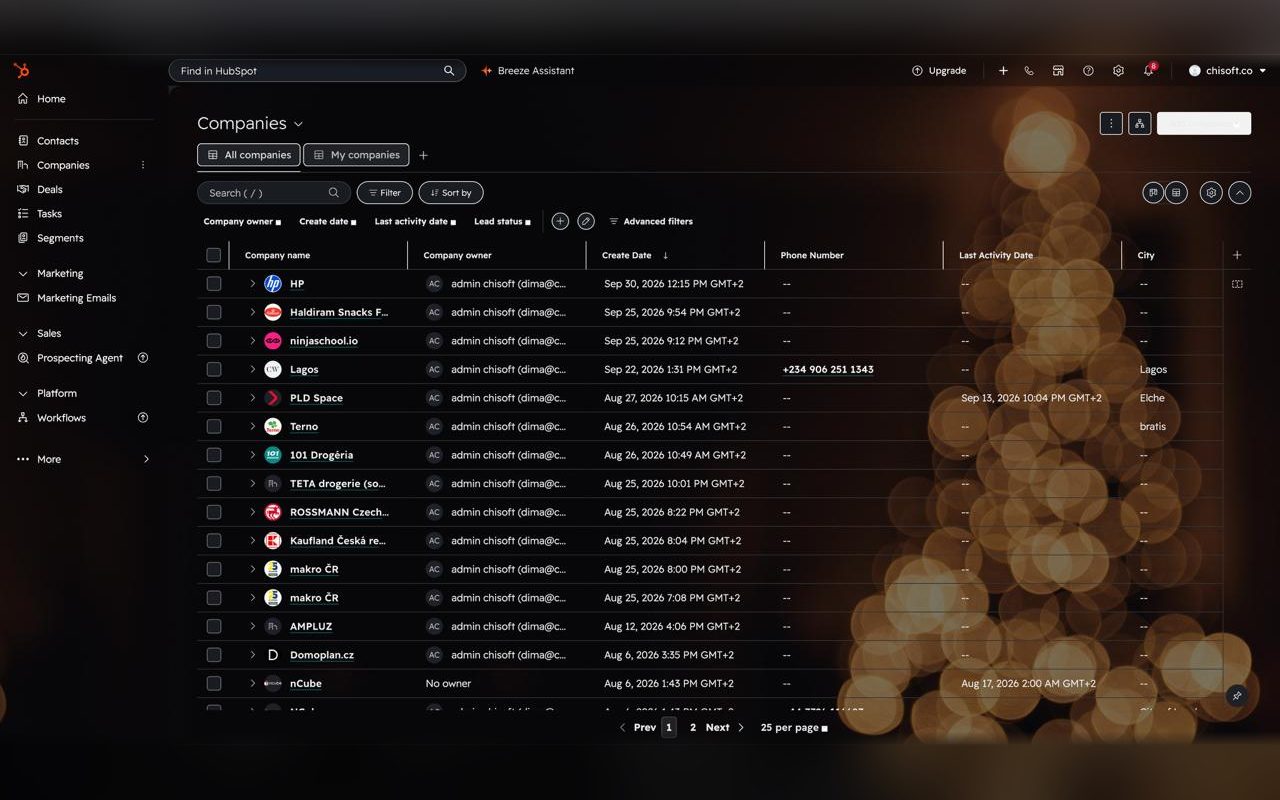Viewport: 1280px width, 800px height.
Task: Open the 25 per page dropdown
Action: pyautogui.click(x=795, y=728)
